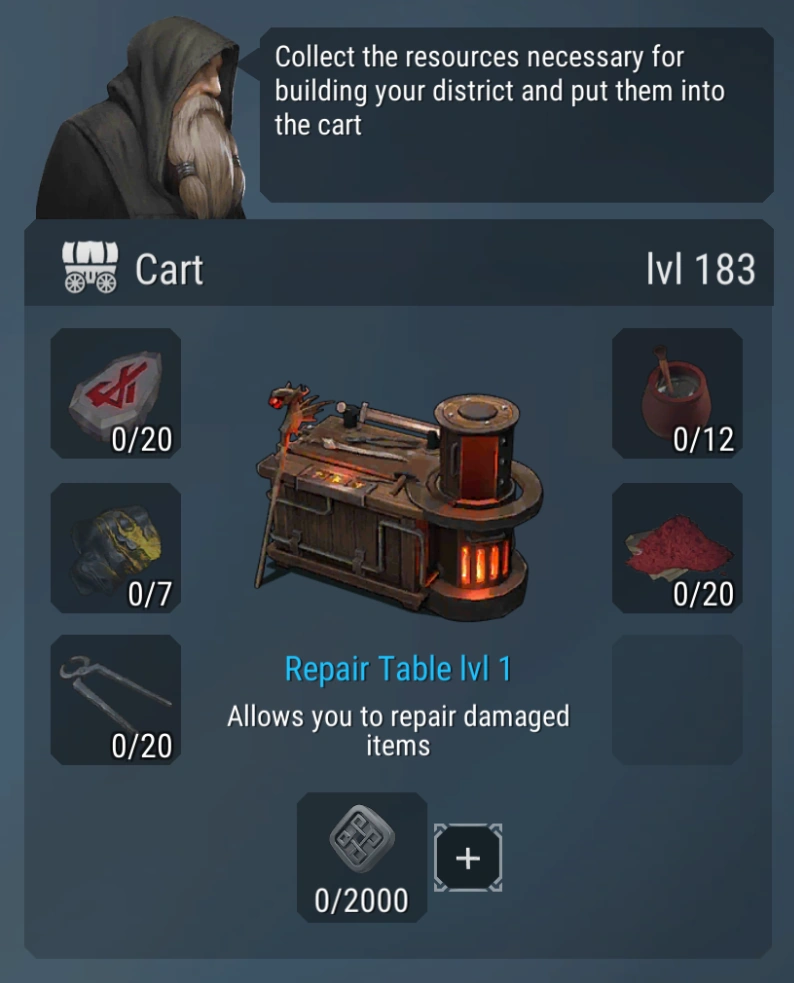Image resolution: width=794 pixels, height=983 pixels.
Task: Tap the gold ore chunk resource slot
Action: (116, 548)
